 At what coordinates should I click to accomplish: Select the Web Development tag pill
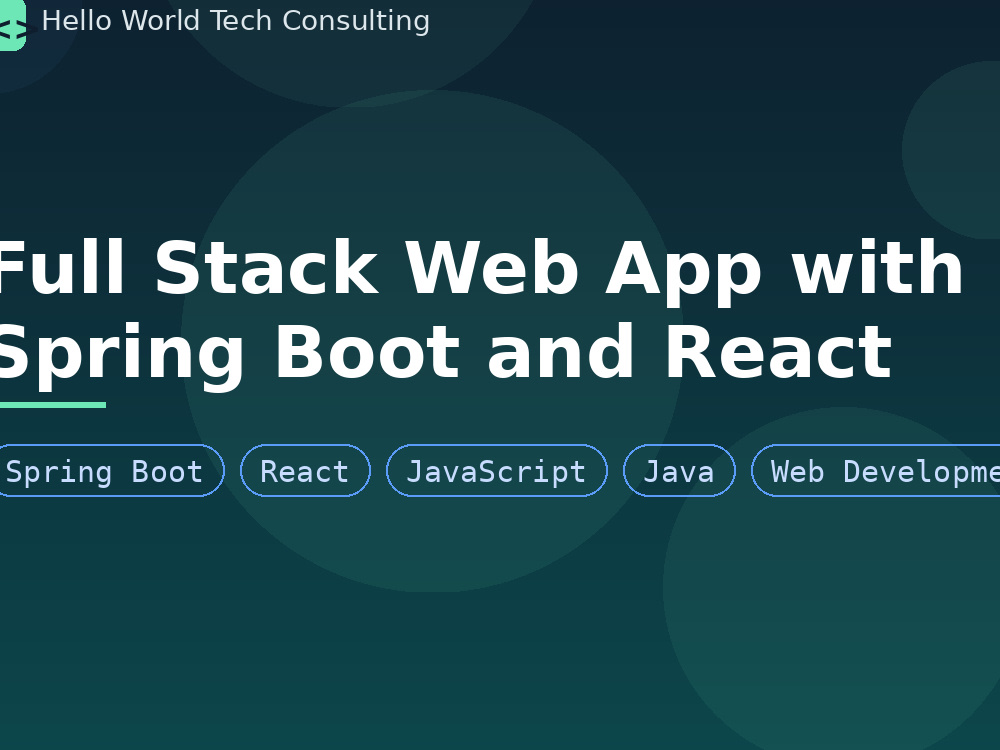pos(876,471)
